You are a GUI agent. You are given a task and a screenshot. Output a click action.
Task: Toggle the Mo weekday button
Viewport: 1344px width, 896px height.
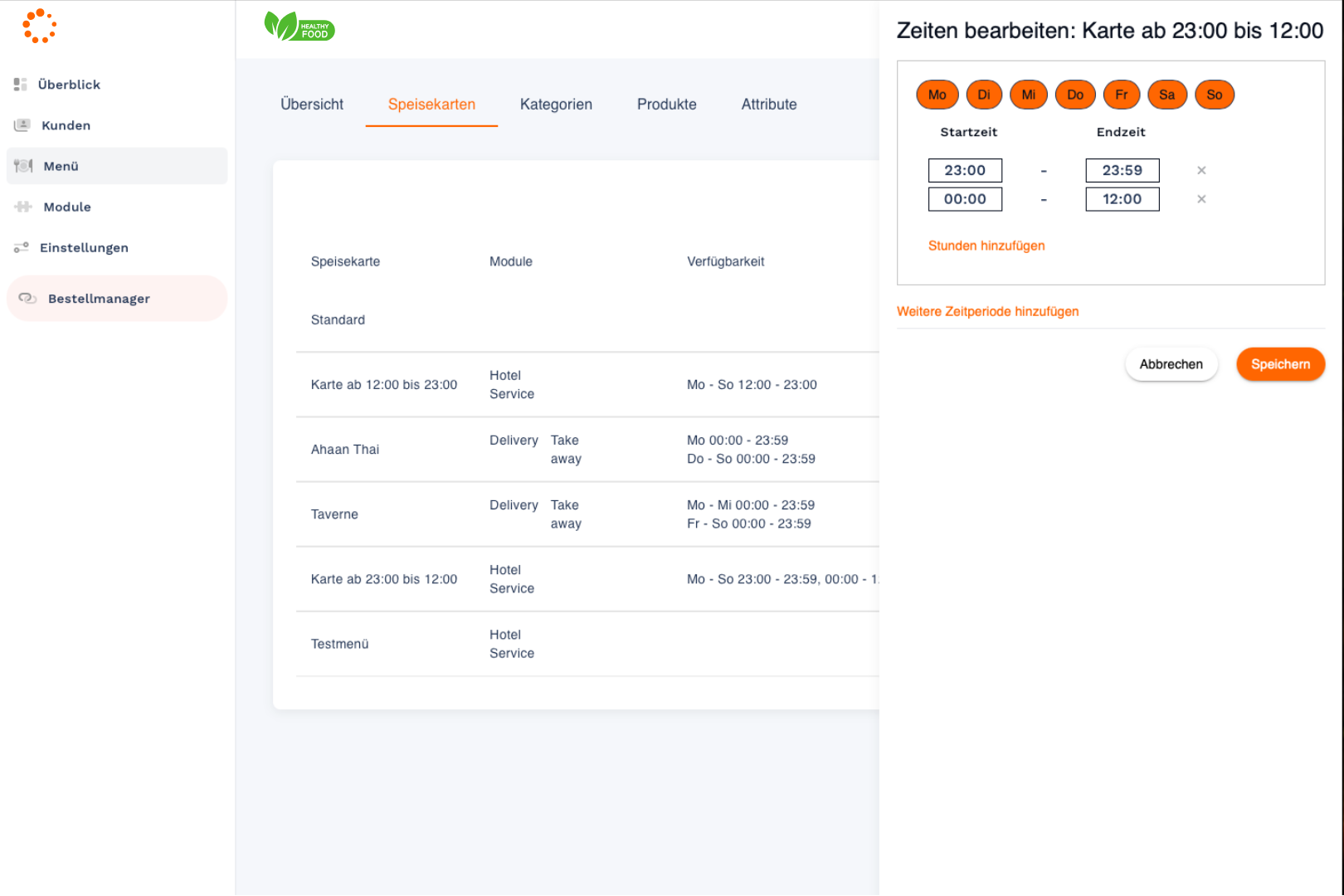[937, 95]
